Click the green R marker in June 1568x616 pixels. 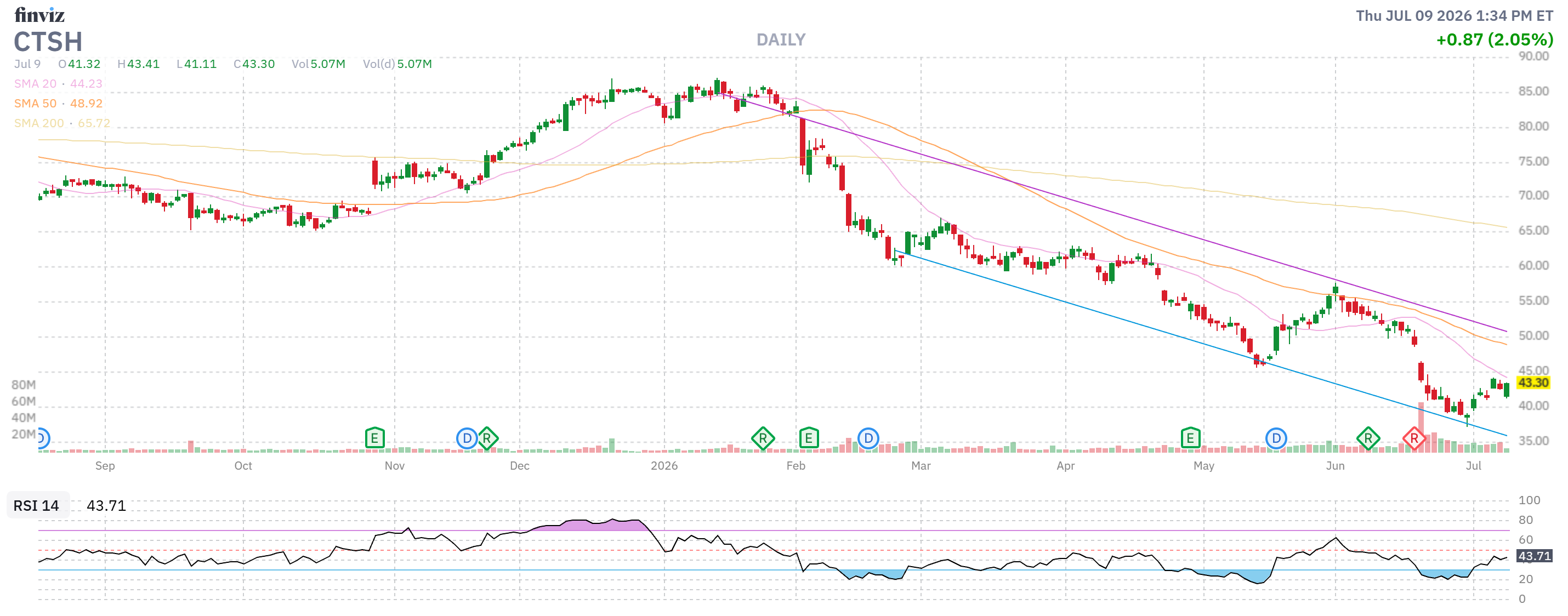(1368, 438)
